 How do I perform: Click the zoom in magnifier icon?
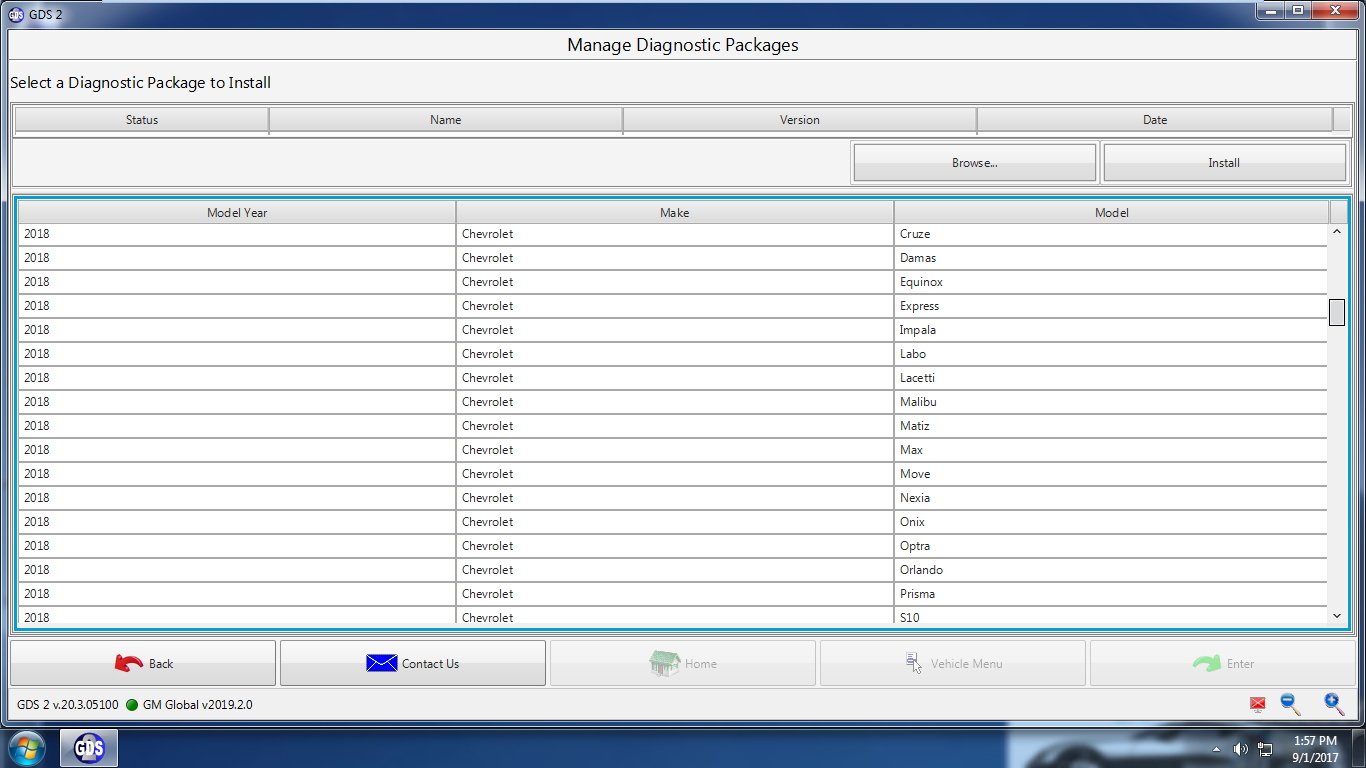click(x=1334, y=705)
